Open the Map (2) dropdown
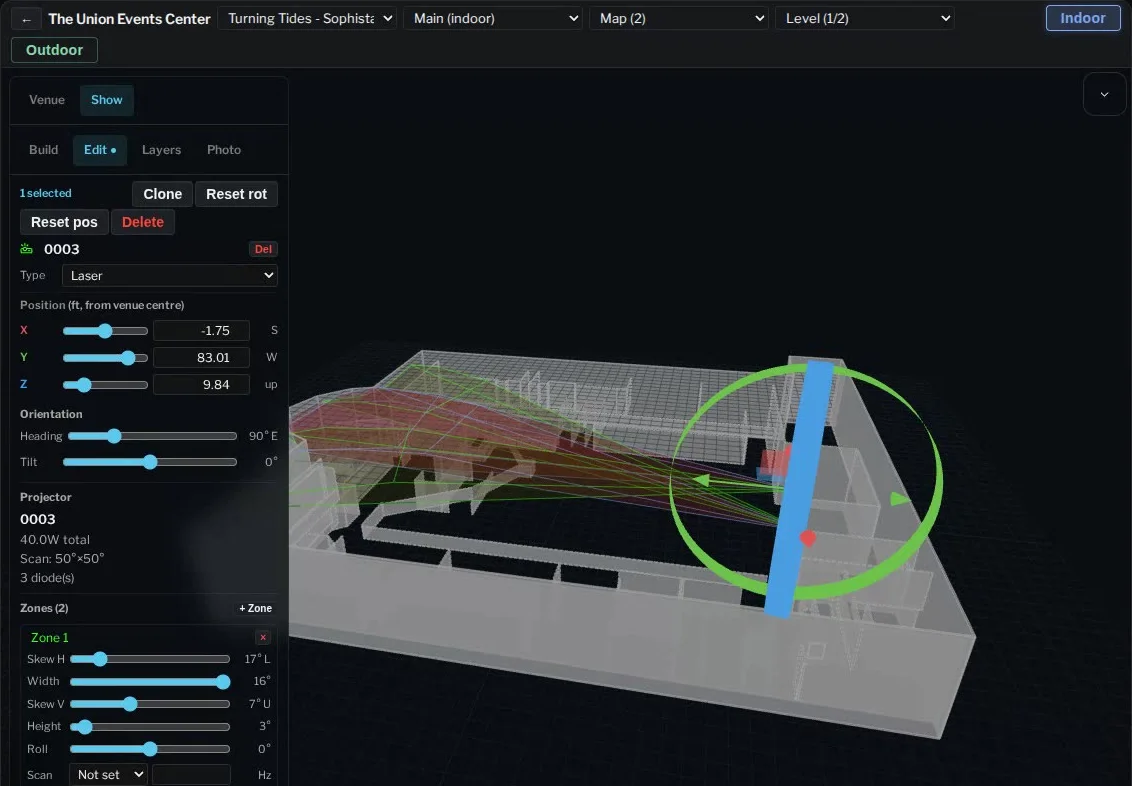Image resolution: width=1132 pixels, height=786 pixels. click(x=680, y=19)
